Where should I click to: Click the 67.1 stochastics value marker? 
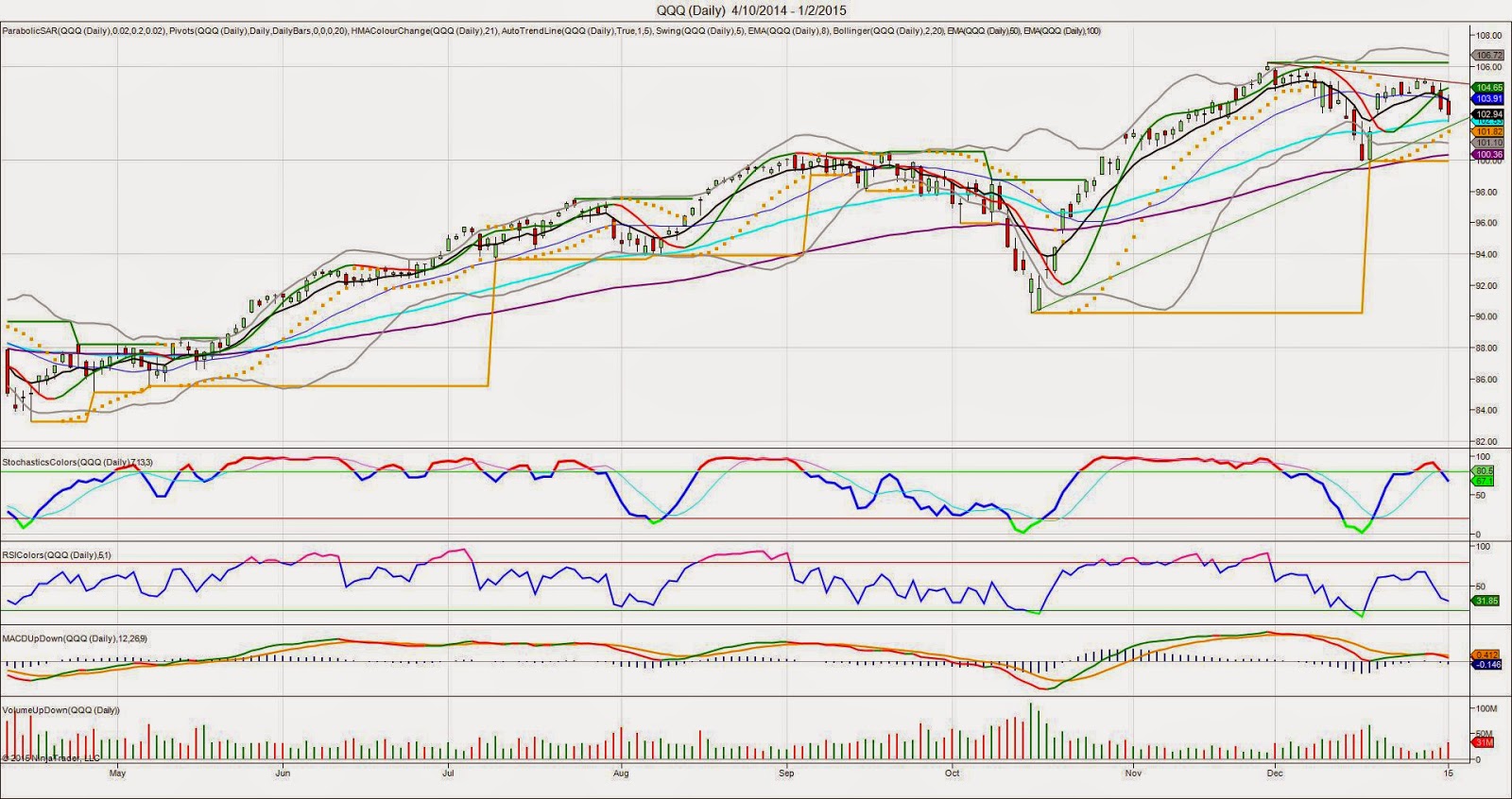[x=1484, y=481]
